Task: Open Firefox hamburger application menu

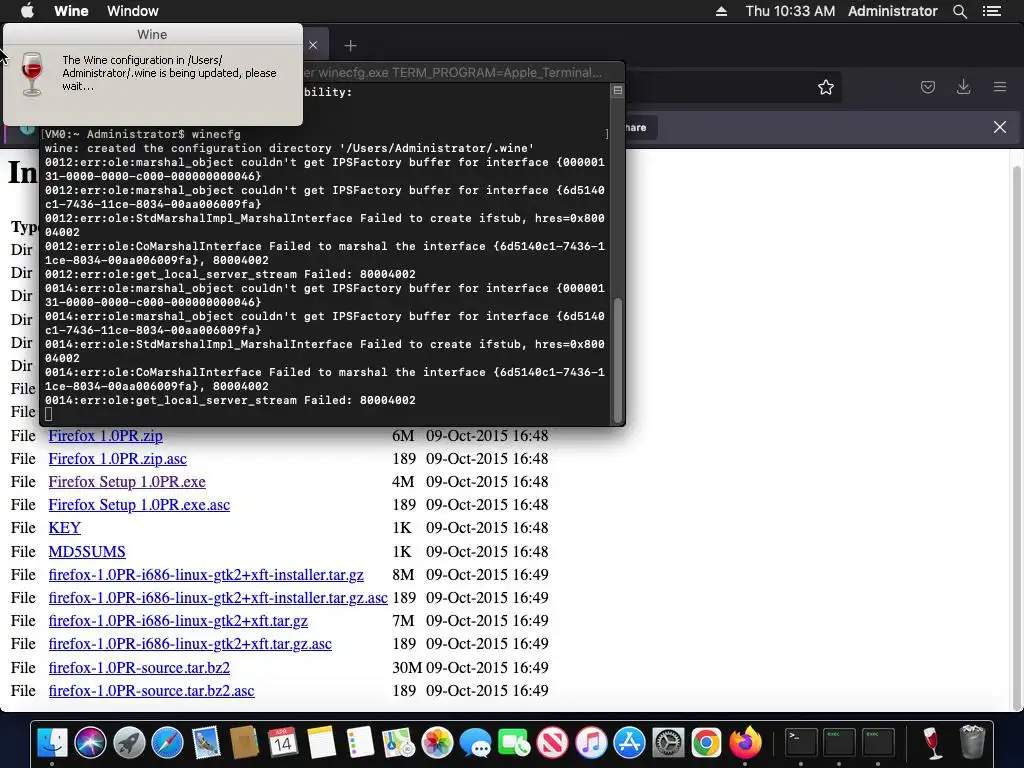Action: pyautogui.click(x=999, y=87)
